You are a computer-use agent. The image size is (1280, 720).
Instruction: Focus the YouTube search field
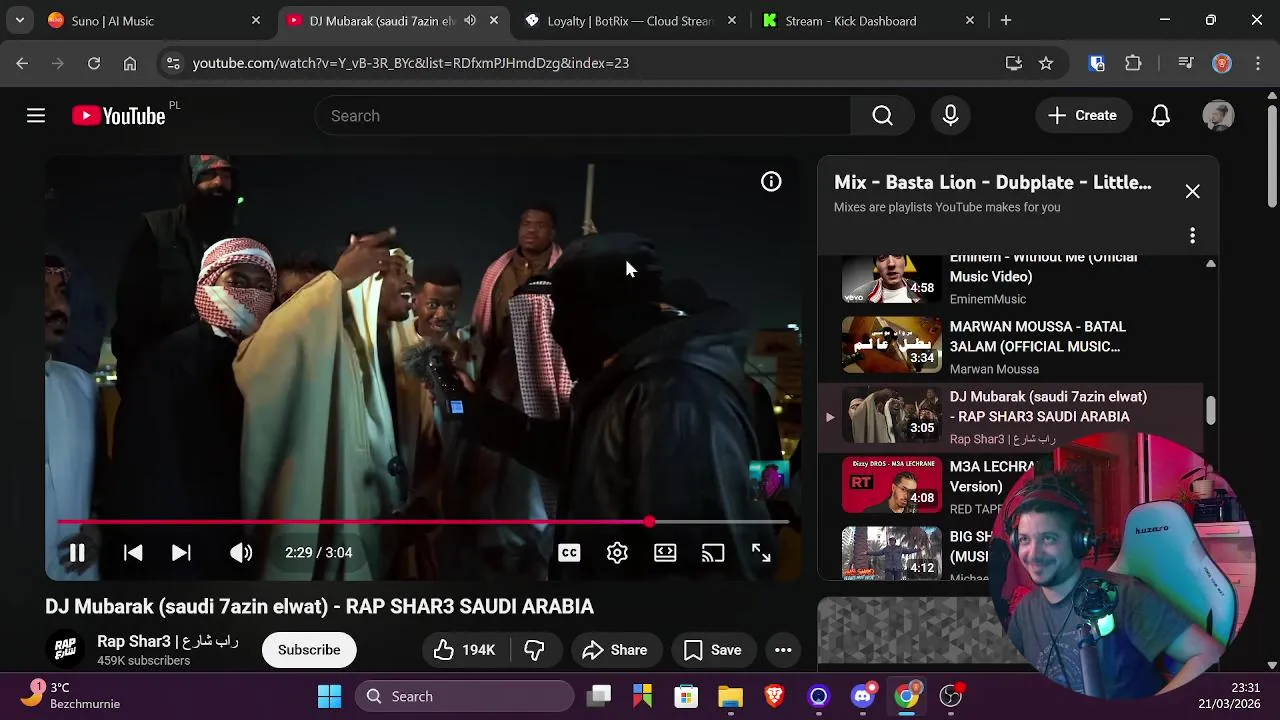click(x=582, y=116)
